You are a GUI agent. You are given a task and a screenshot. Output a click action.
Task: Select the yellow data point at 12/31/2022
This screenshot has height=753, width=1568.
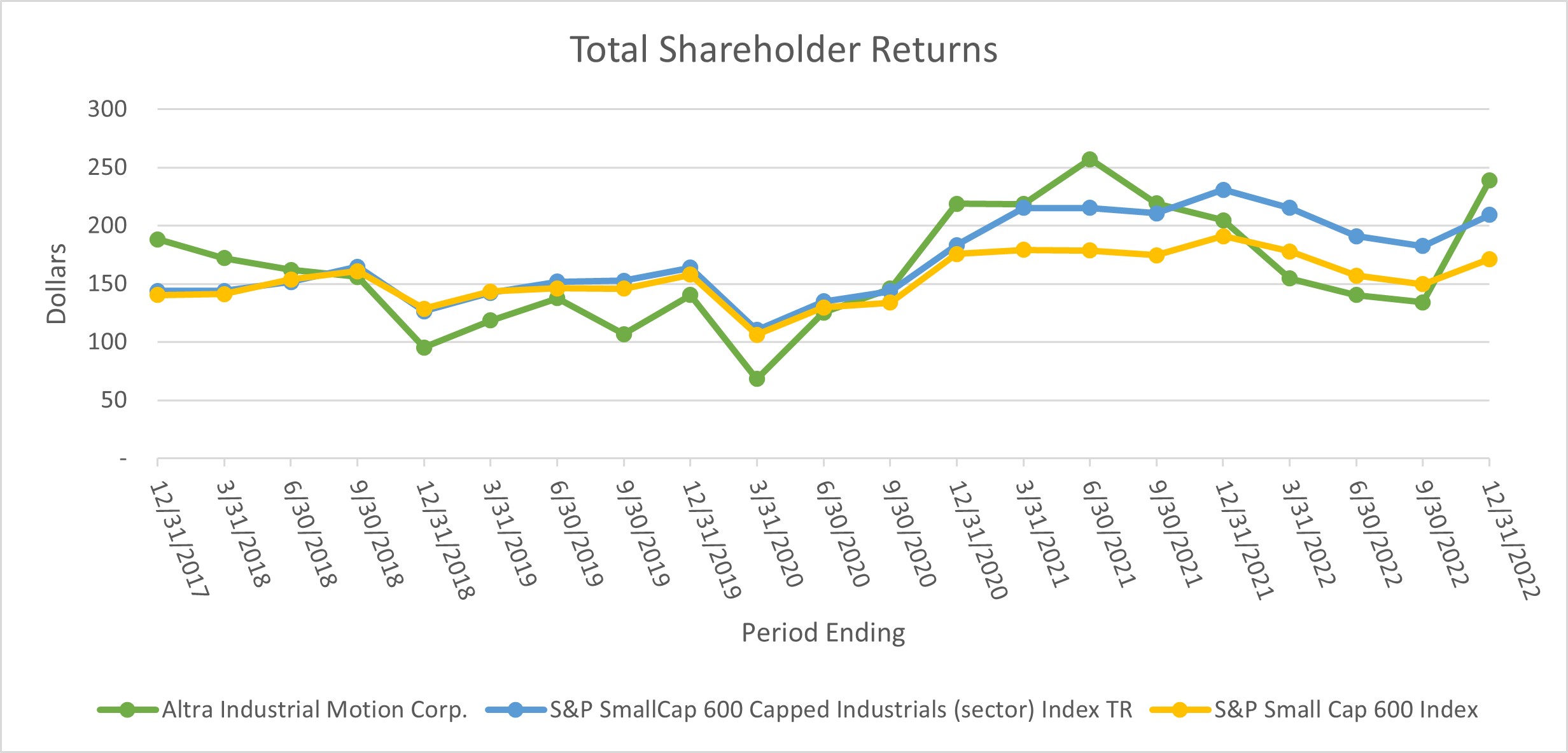pyautogui.click(x=1489, y=259)
